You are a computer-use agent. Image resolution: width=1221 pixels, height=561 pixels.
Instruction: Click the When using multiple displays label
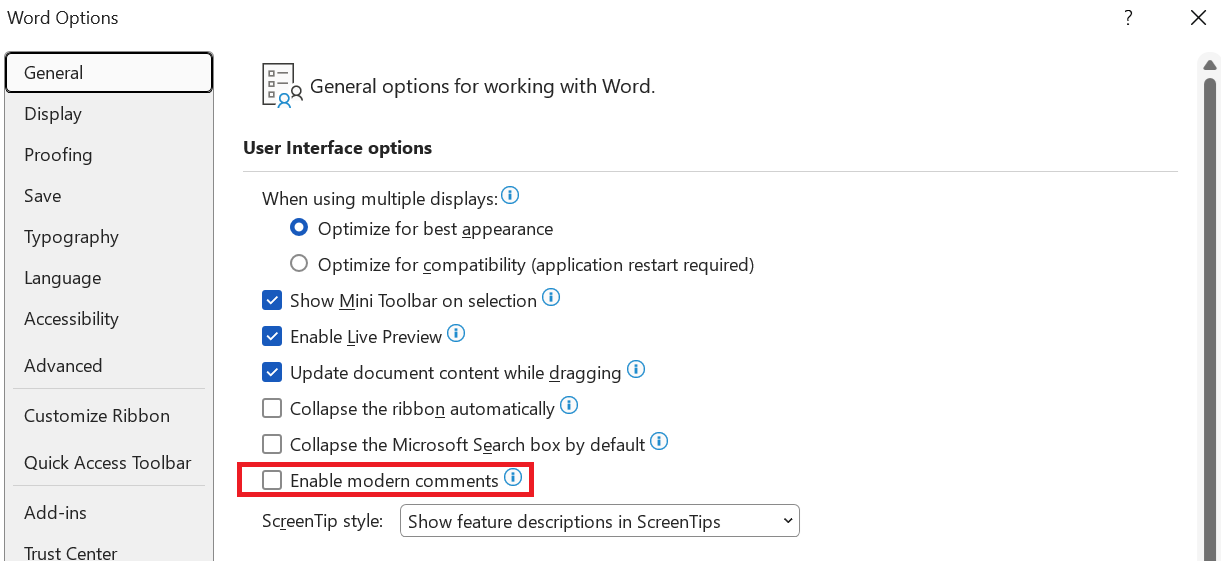click(x=380, y=199)
